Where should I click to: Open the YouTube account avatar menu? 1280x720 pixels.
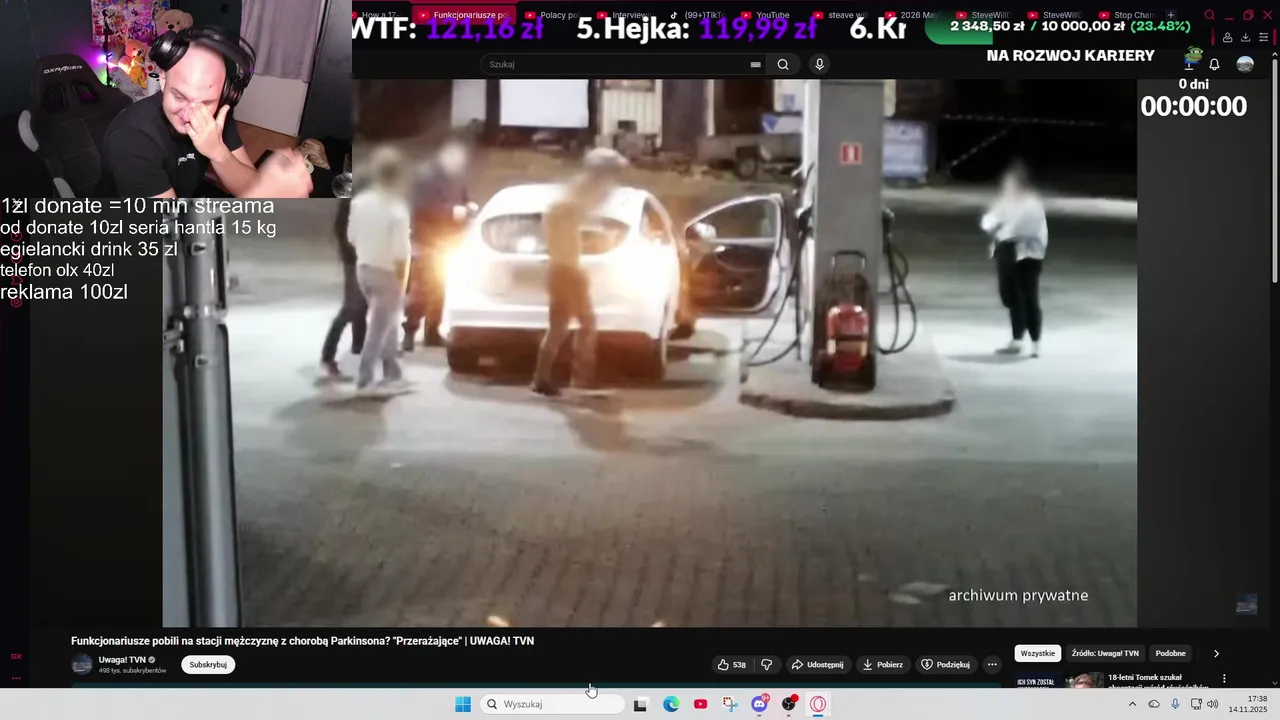point(1245,64)
